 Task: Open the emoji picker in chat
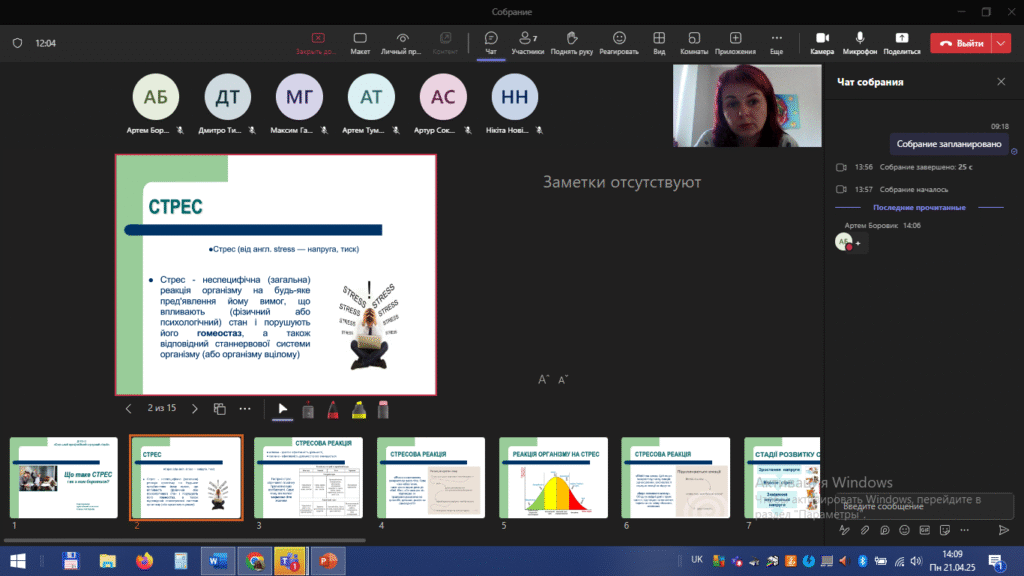tap(904, 530)
